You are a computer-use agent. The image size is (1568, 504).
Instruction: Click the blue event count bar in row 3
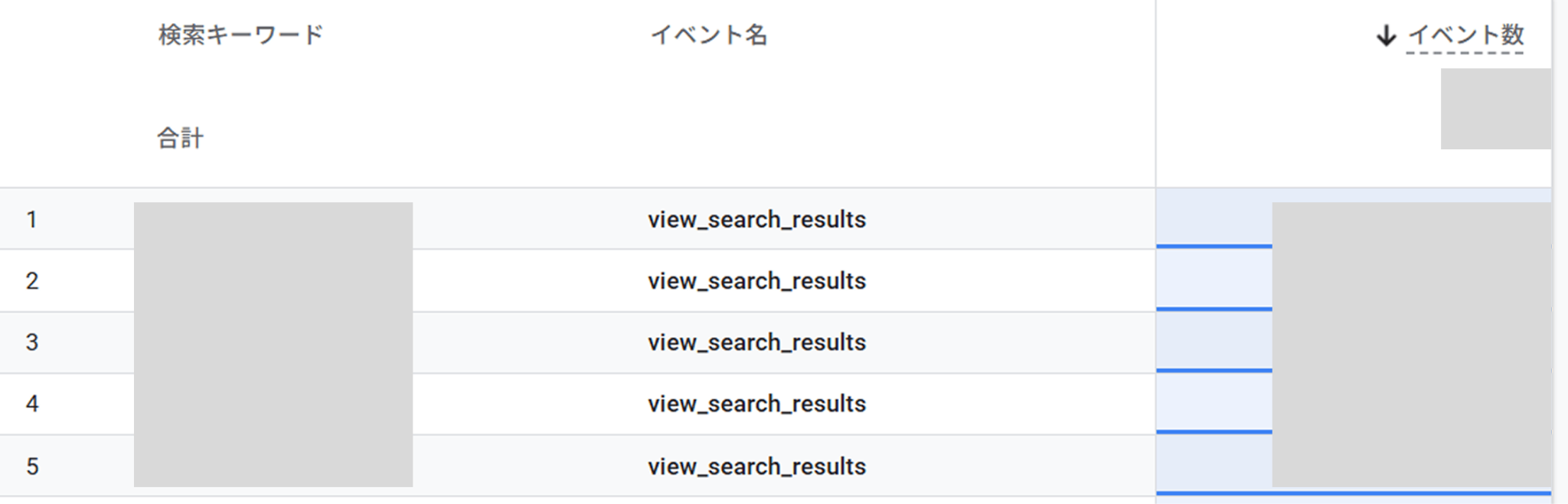pyautogui.click(x=1214, y=371)
